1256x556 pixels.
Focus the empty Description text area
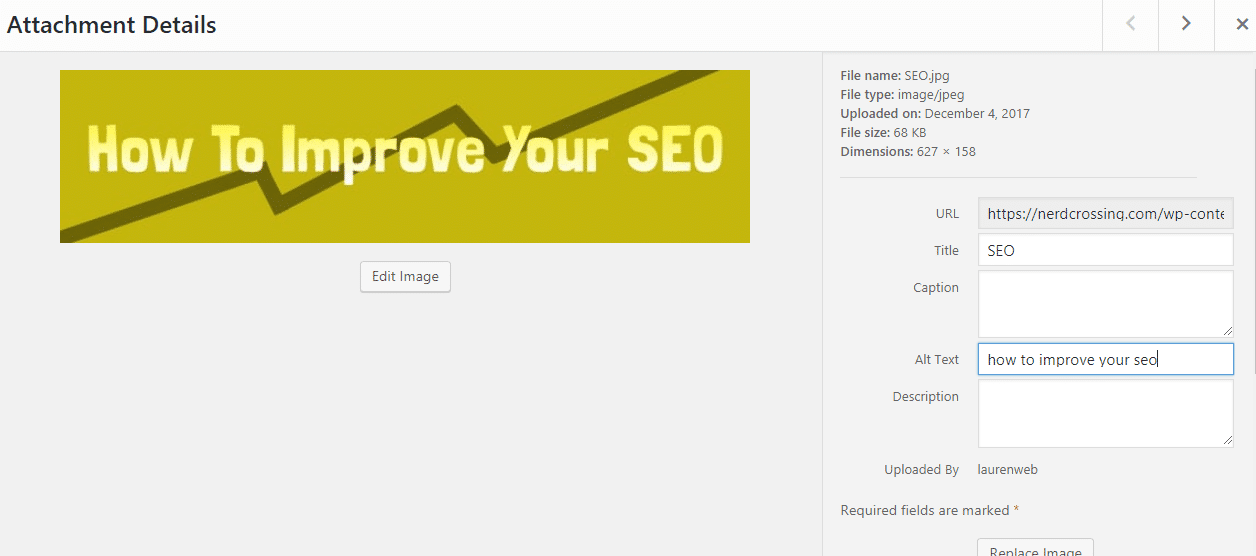click(1105, 413)
